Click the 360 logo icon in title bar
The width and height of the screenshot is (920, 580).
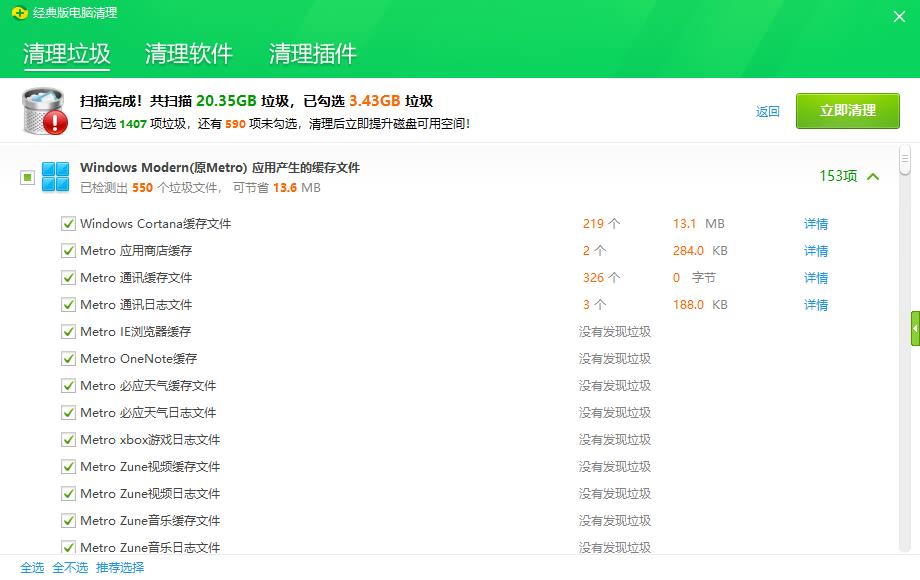(19, 12)
